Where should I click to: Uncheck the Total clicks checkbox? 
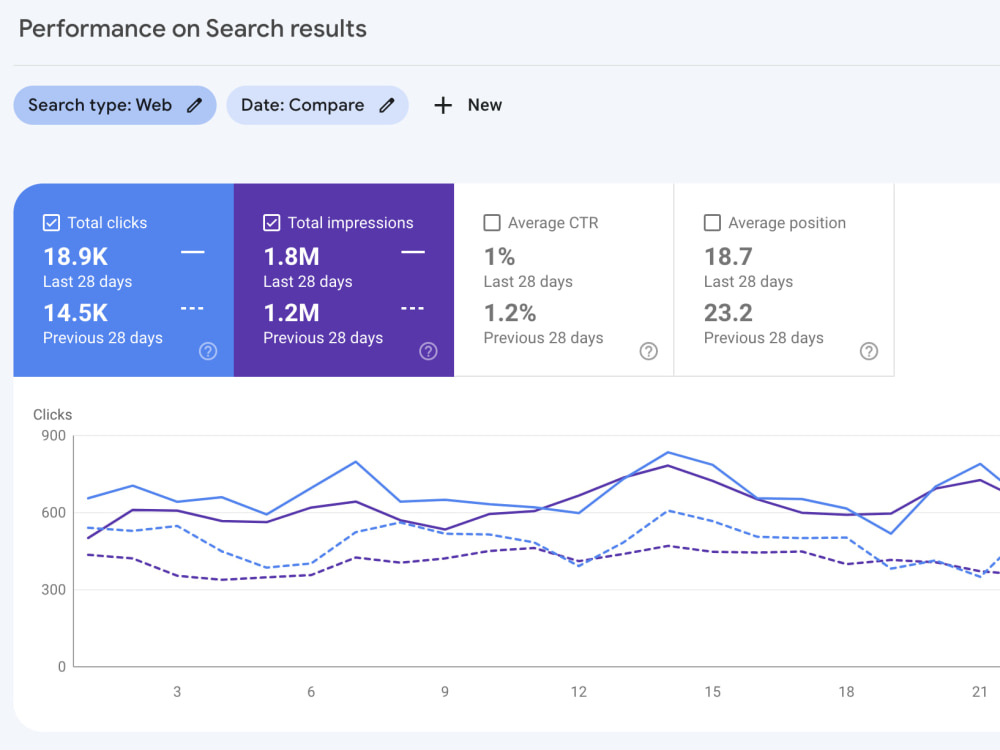pyautogui.click(x=51, y=223)
